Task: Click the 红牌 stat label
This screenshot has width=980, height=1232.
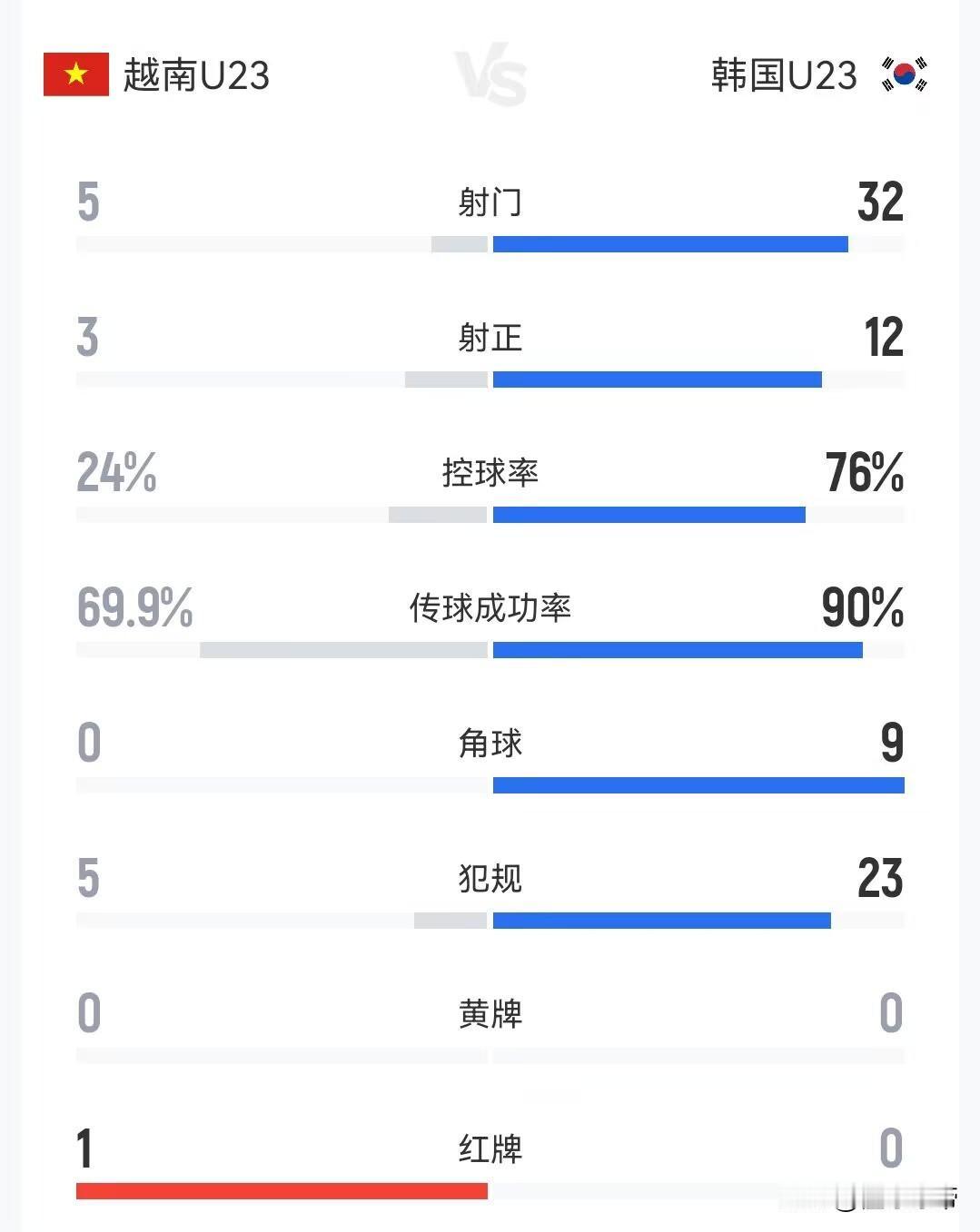Action: point(490,1148)
